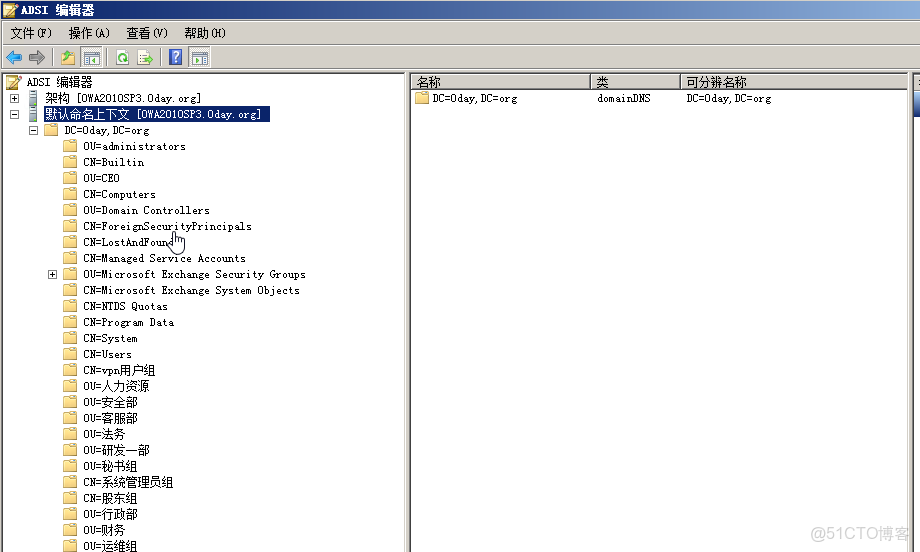Toggle the console tree pane icon
This screenshot has height=552, width=920.
[x=92, y=57]
